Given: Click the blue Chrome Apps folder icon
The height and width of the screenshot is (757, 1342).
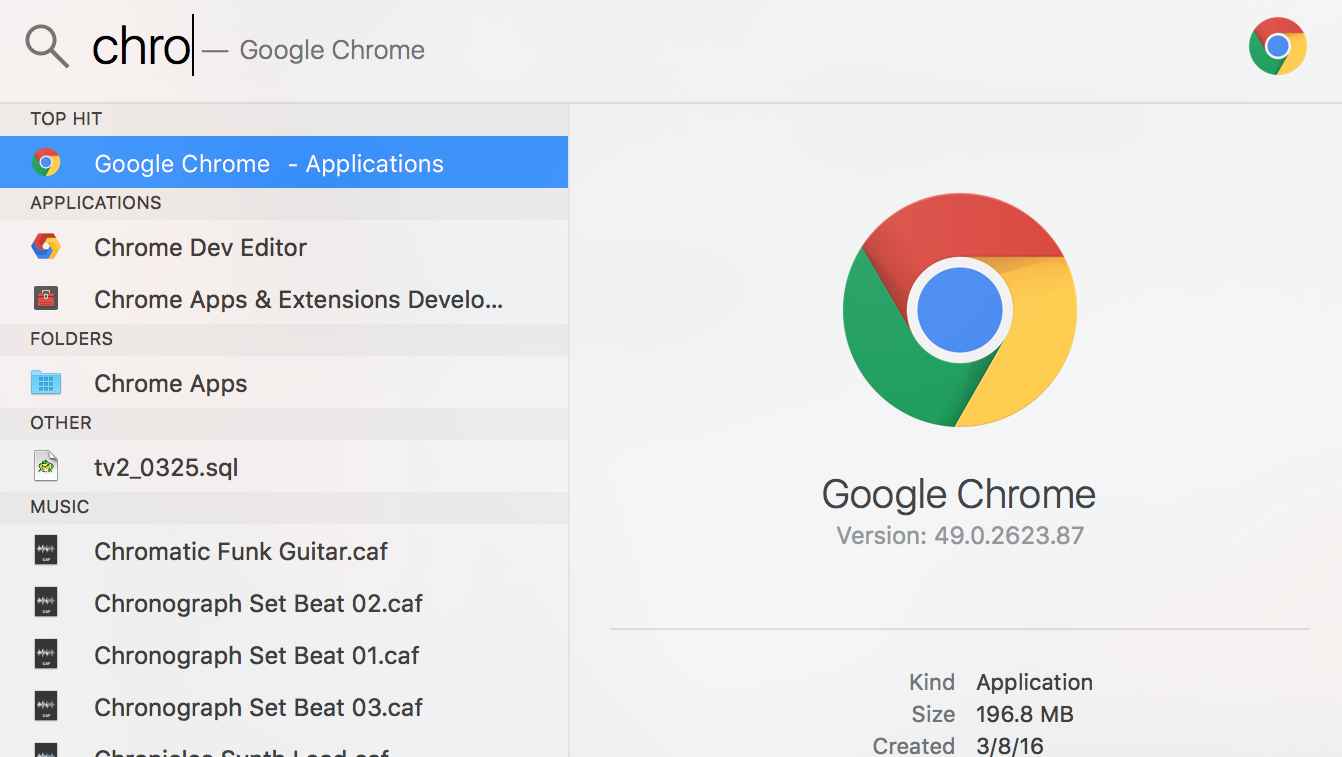Looking at the screenshot, I should coord(46,382).
